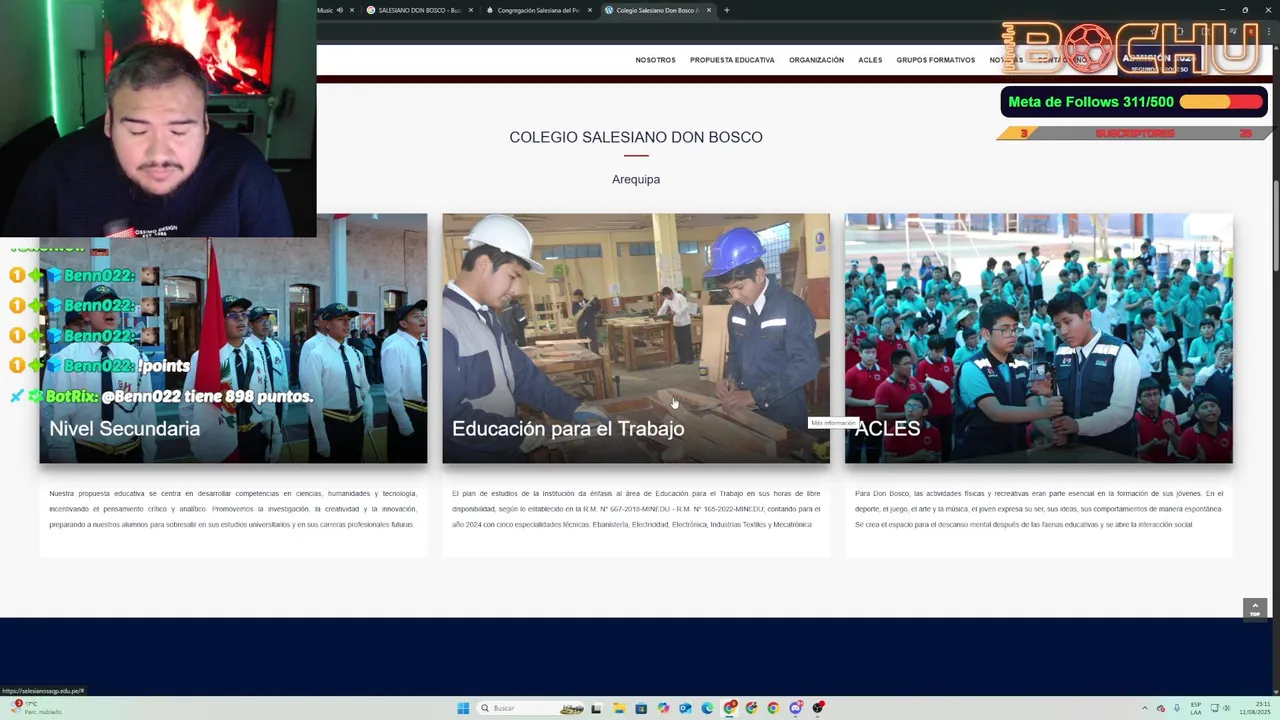Open the ESP LAA language switcher
The image size is (1280, 720).
tap(1196, 708)
